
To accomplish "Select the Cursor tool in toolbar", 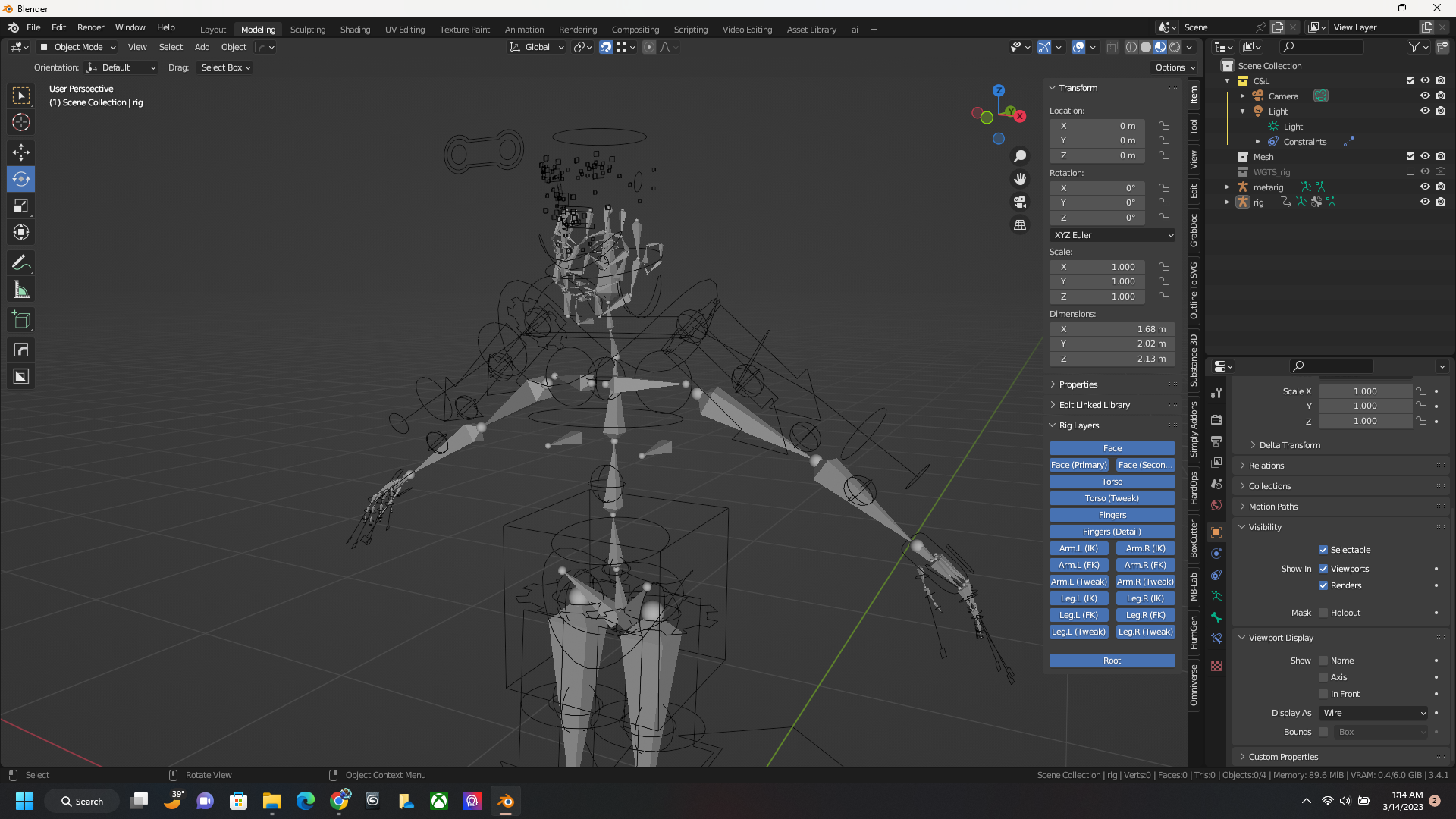I will (21, 122).
